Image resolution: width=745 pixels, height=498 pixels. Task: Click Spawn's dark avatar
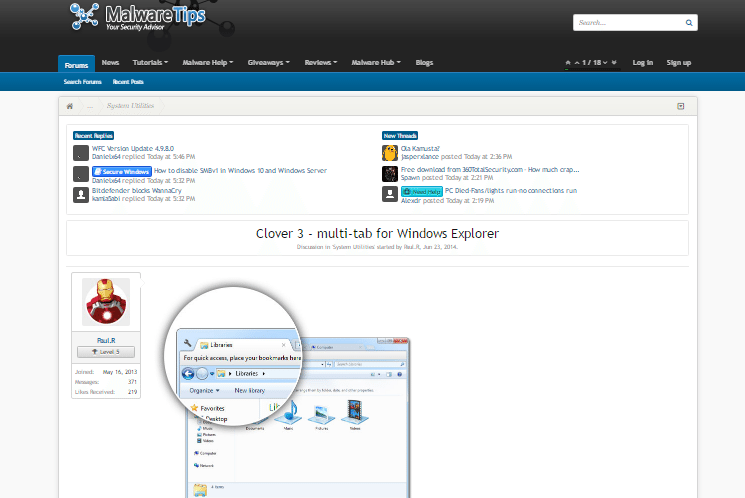390,174
